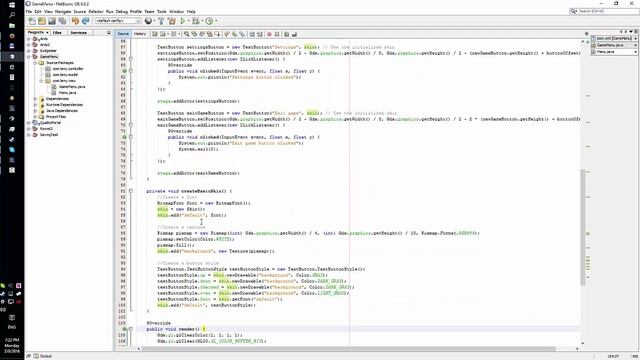Run the project with green play icon
The width and height of the screenshot is (640, 360).
click(182, 21)
